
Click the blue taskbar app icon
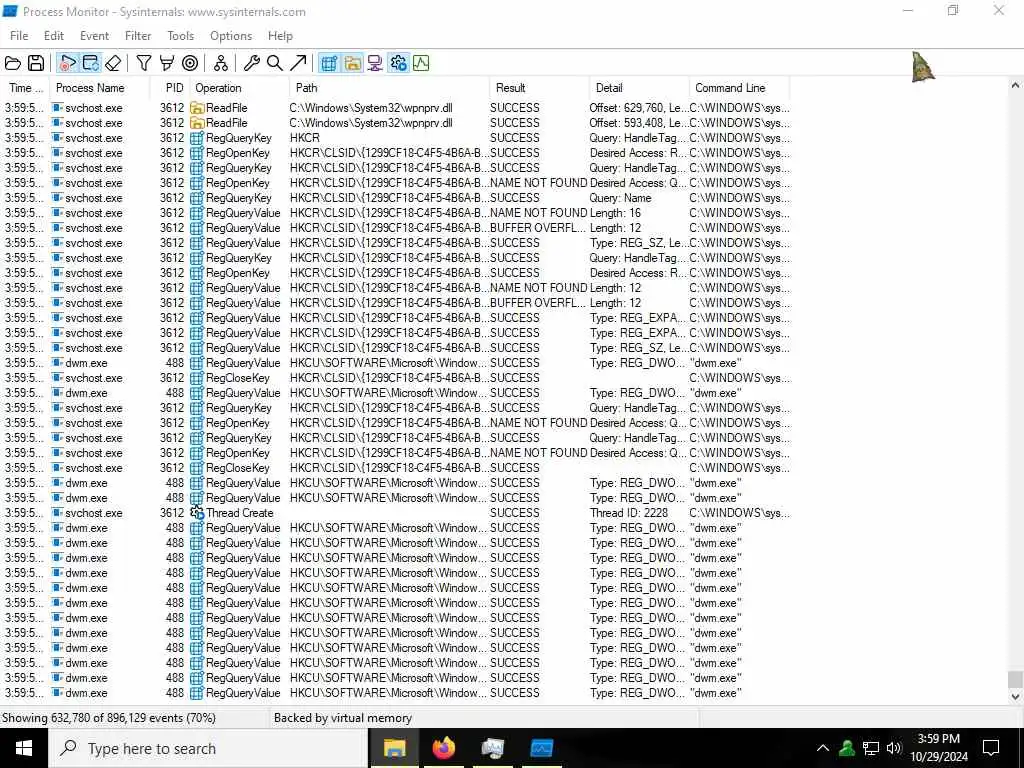click(x=541, y=748)
